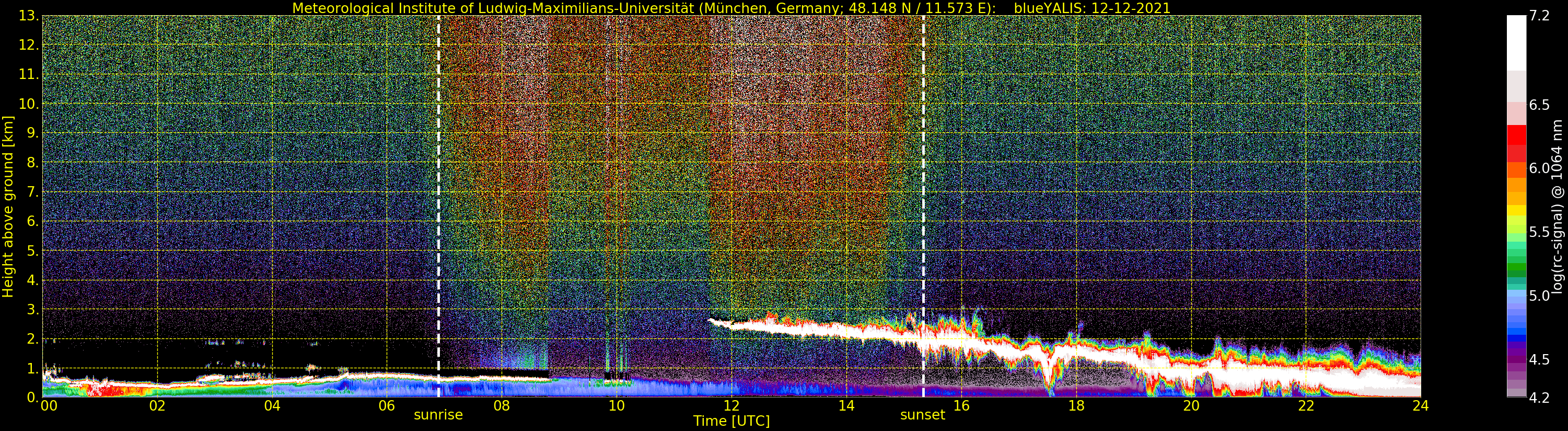Click the height axis tick label 9.
1568x431 pixels.
(33, 133)
